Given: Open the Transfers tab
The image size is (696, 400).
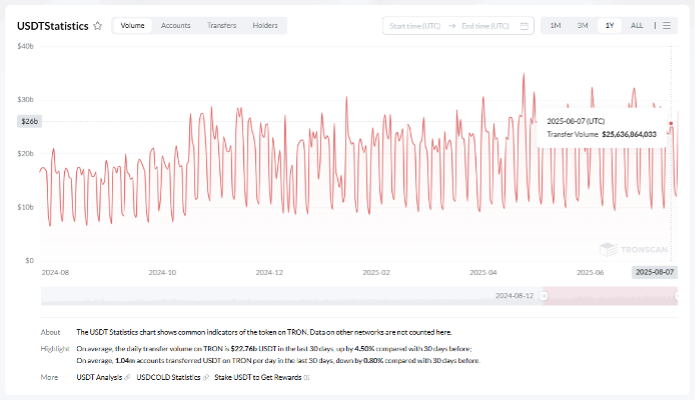Looking at the screenshot, I should 222,26.
